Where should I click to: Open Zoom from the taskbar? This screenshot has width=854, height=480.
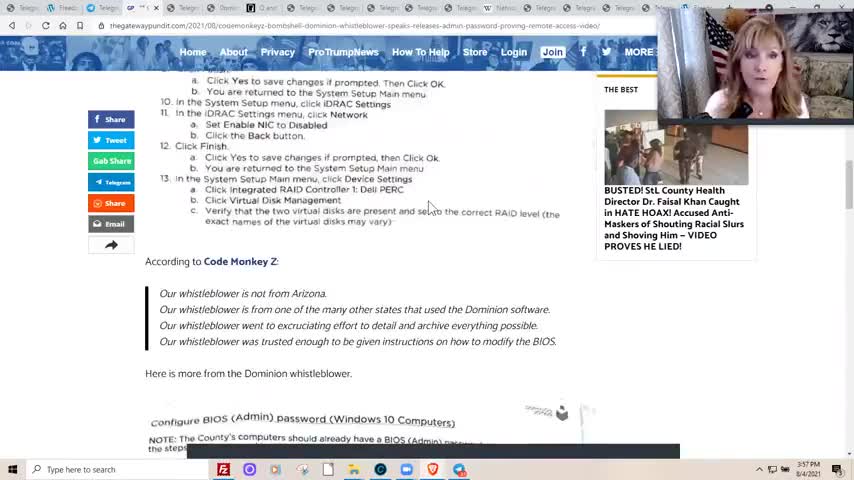click(x=406, y=469)
